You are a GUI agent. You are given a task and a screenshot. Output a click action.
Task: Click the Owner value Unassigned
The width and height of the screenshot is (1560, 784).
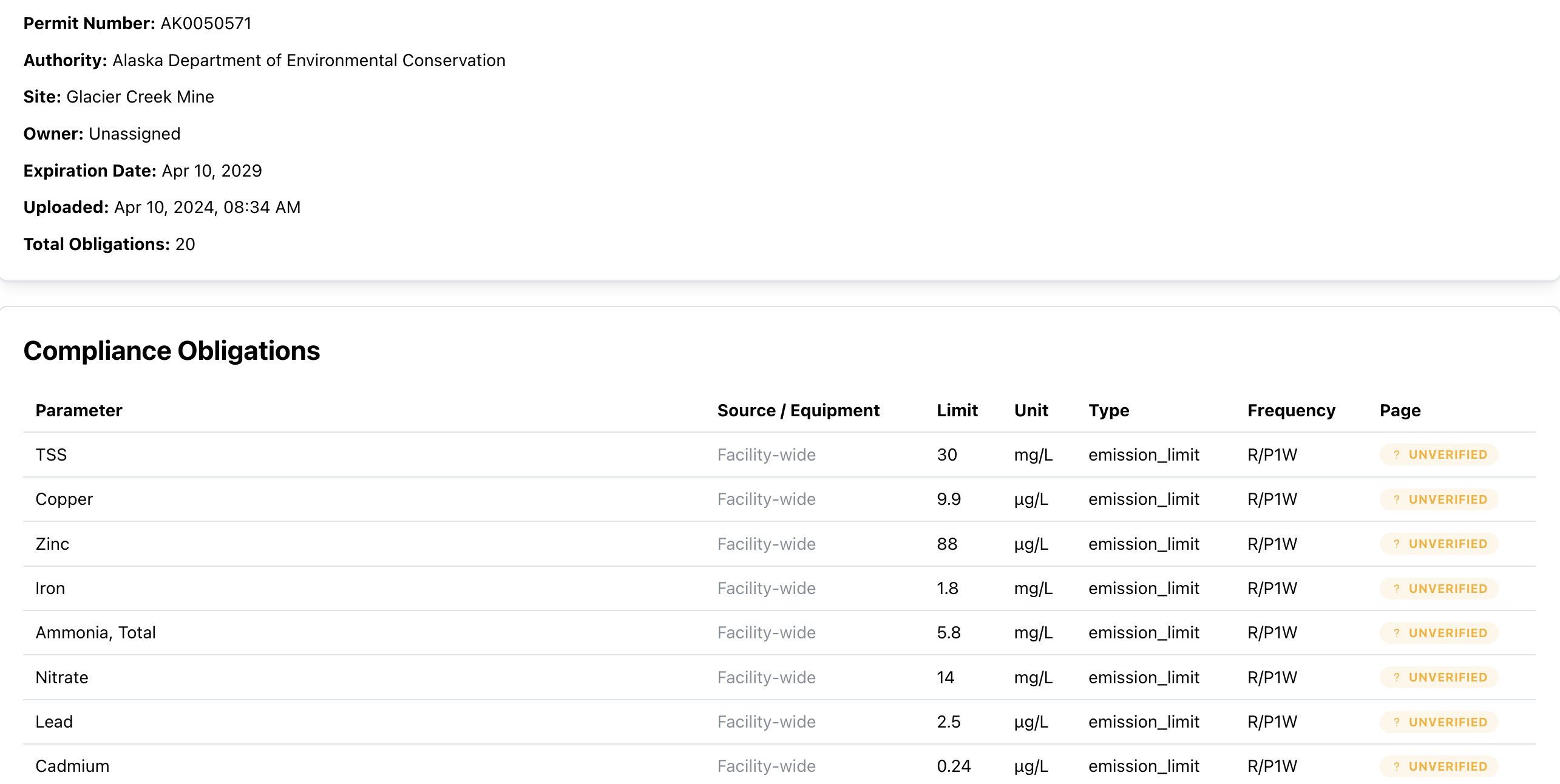(x=135, y=134)
